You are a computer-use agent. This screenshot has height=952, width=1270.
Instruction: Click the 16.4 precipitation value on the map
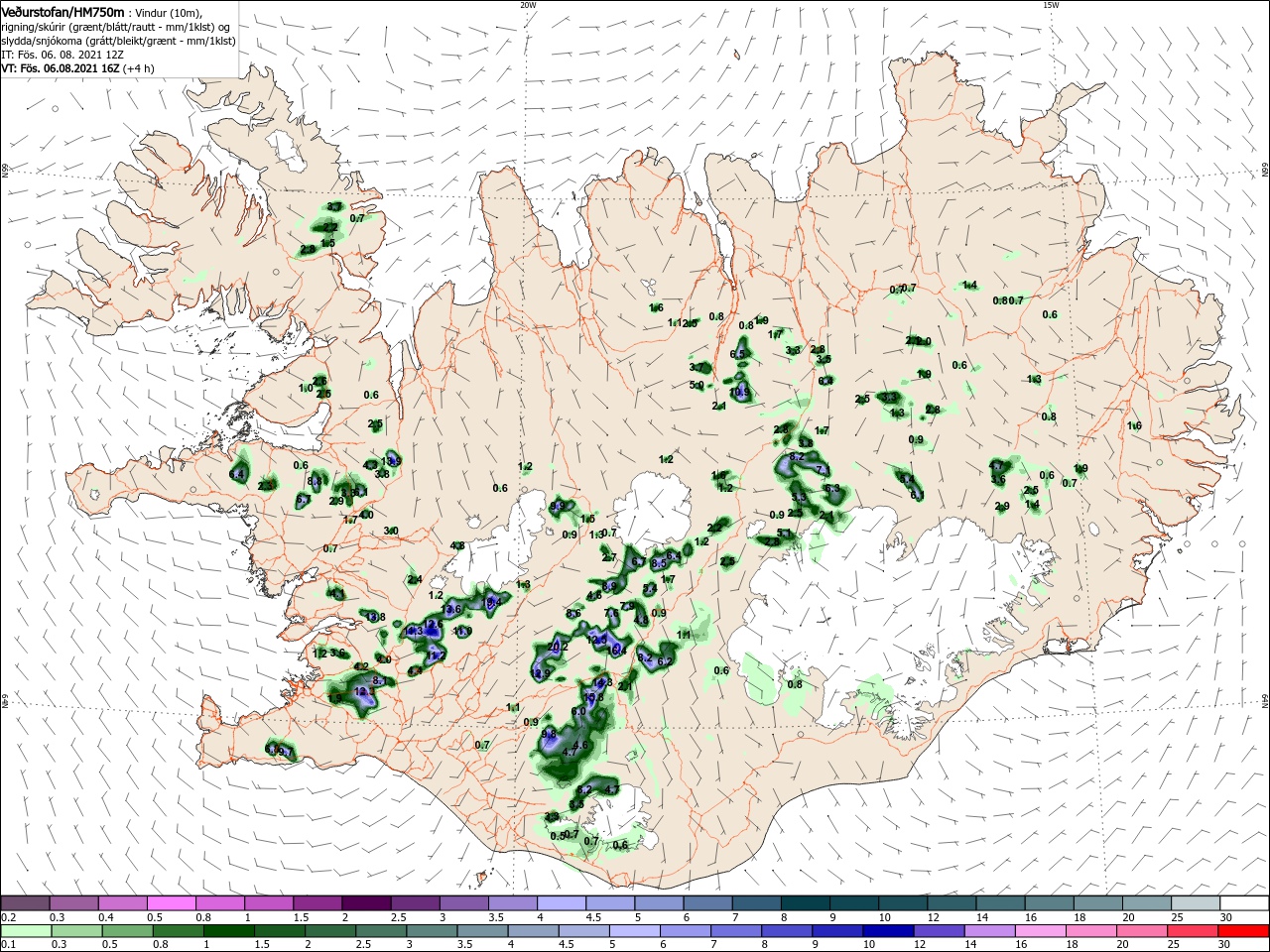[617, 651]
